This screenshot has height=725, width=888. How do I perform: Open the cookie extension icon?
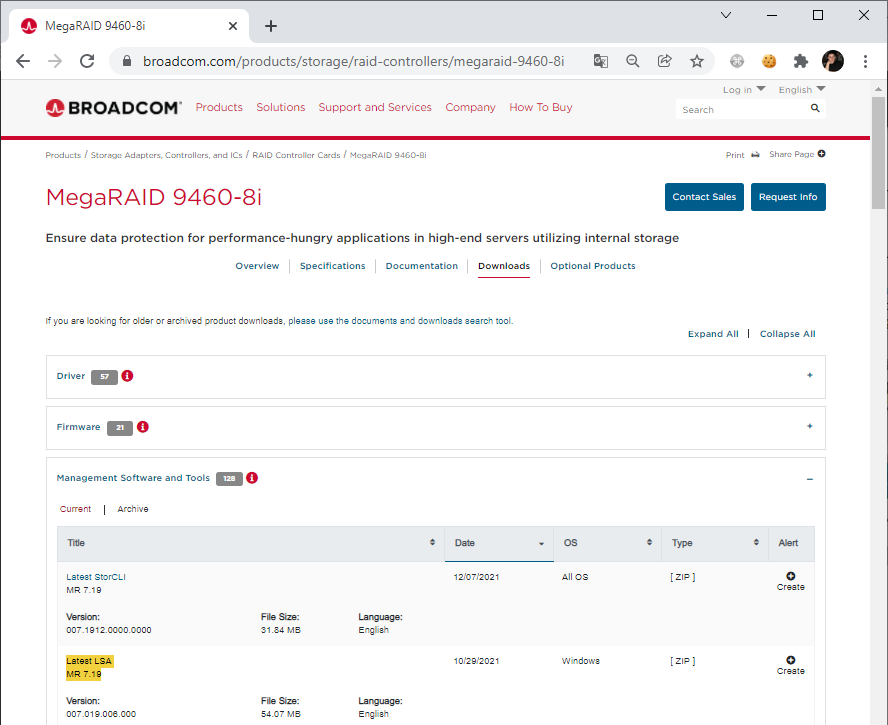pos(769,61)
